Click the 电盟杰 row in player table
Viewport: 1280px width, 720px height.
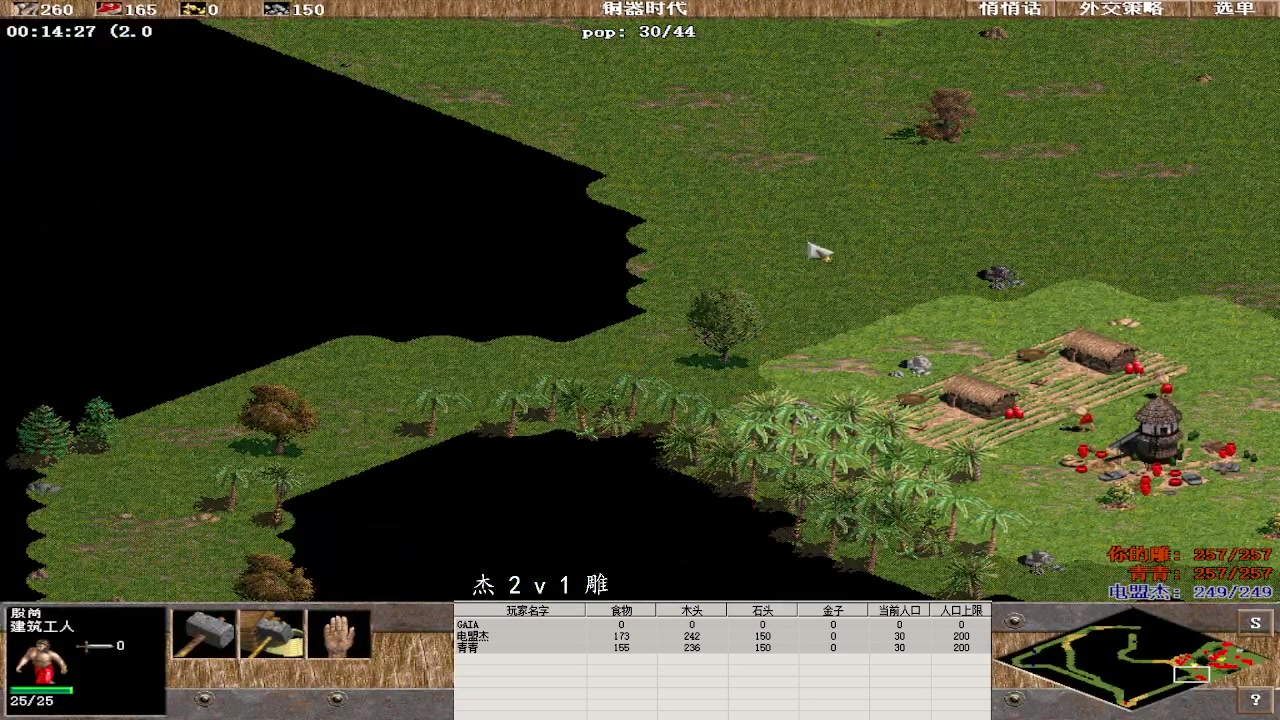pyautogui.click(x=722, y=636)
